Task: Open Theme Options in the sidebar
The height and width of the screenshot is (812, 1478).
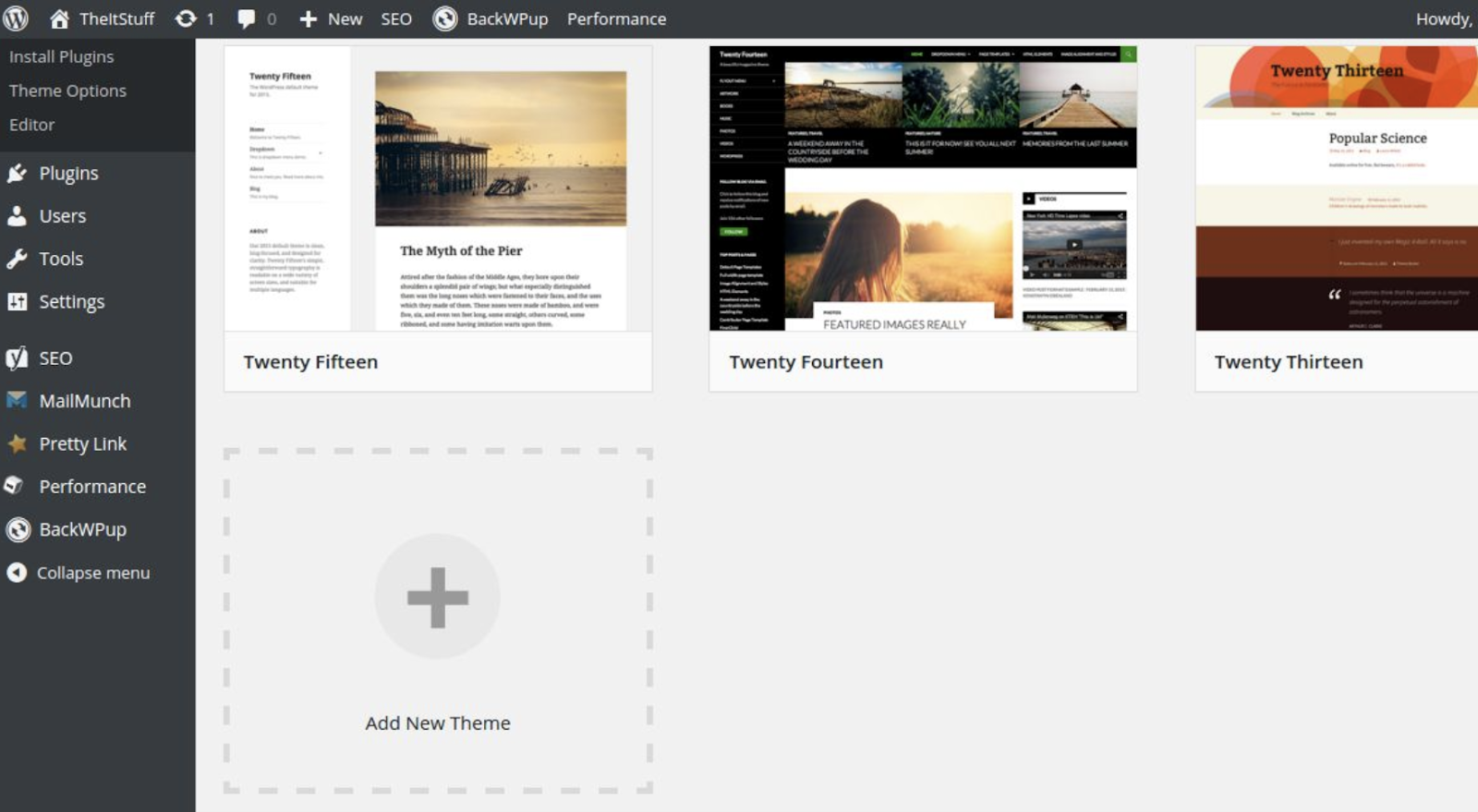Action: tap(67, 91)
